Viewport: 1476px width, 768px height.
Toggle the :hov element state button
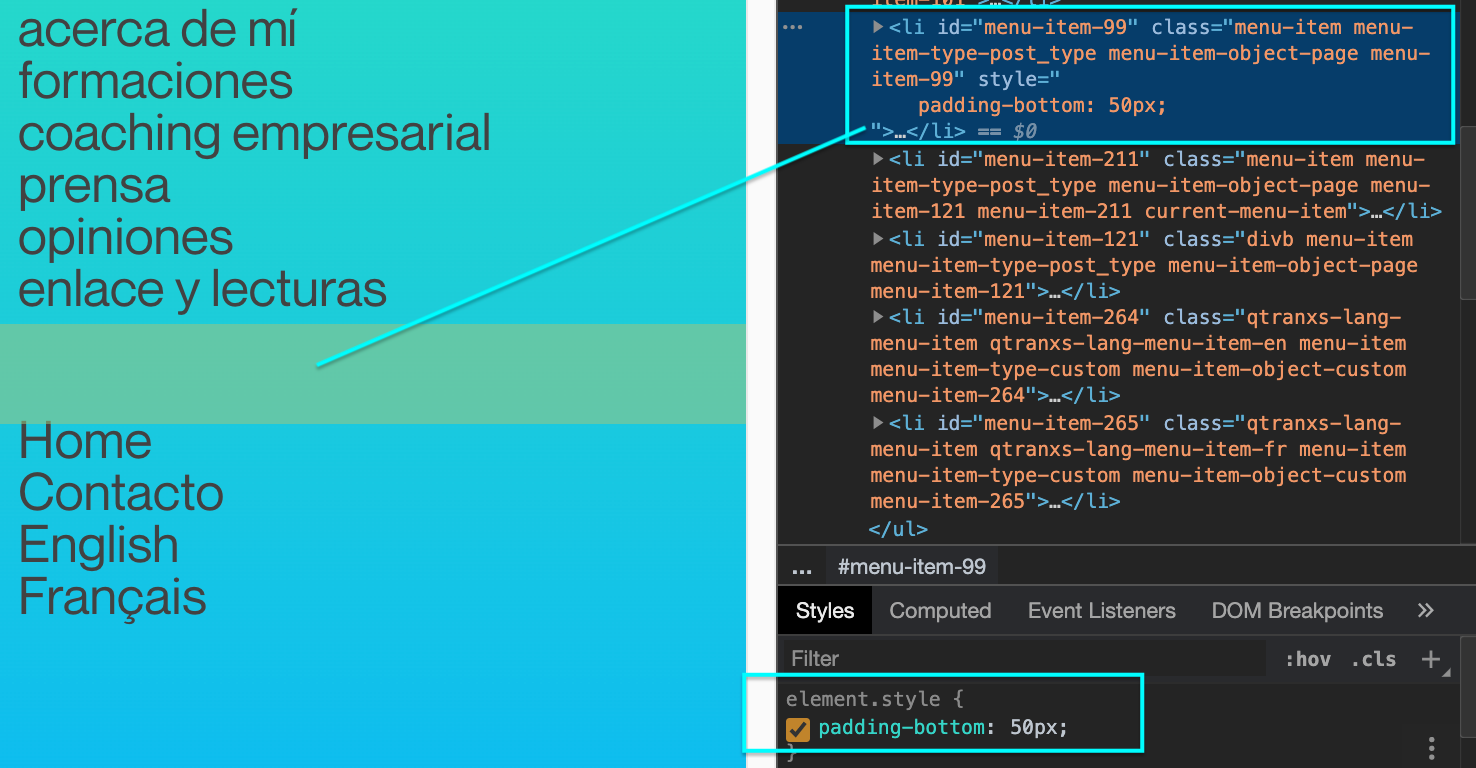pos(1308,659)
